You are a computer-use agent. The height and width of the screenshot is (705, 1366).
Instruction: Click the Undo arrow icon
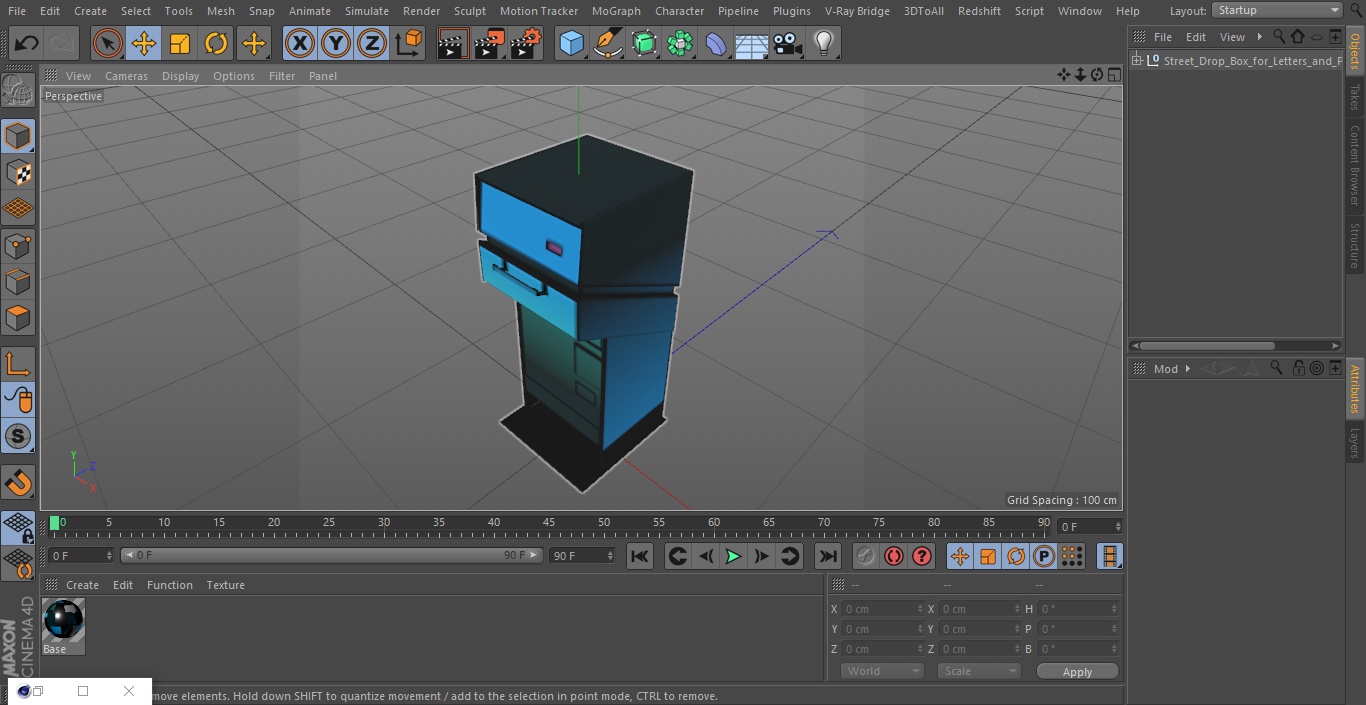point(27,43)
